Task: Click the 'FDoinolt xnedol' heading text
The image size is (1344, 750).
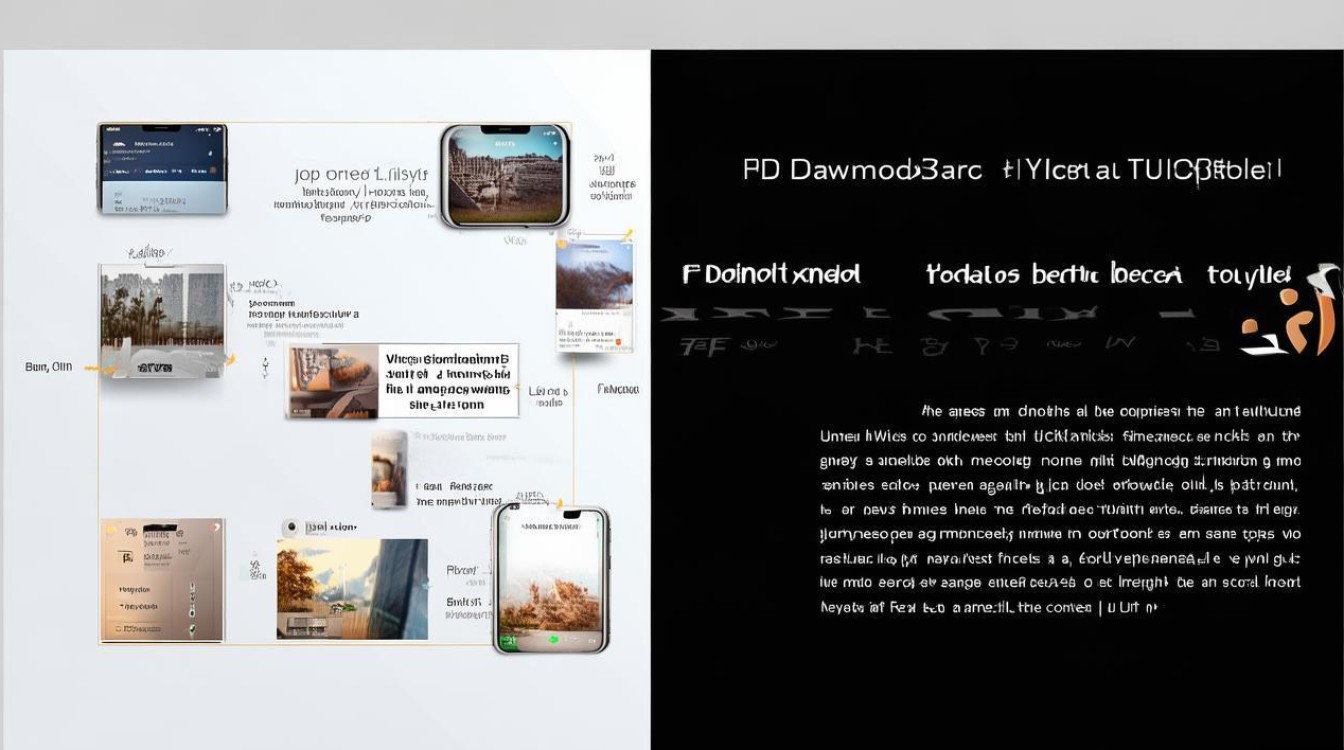Action: coord(771,274)
